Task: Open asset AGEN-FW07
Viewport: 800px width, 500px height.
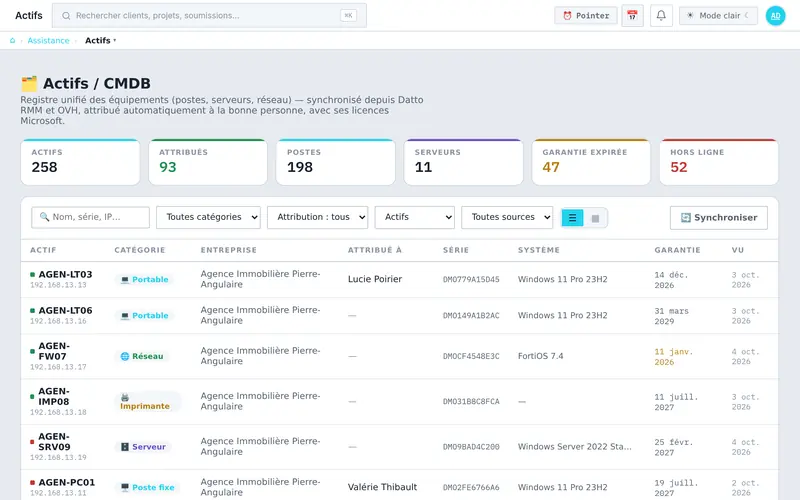Action: (54, 351)
